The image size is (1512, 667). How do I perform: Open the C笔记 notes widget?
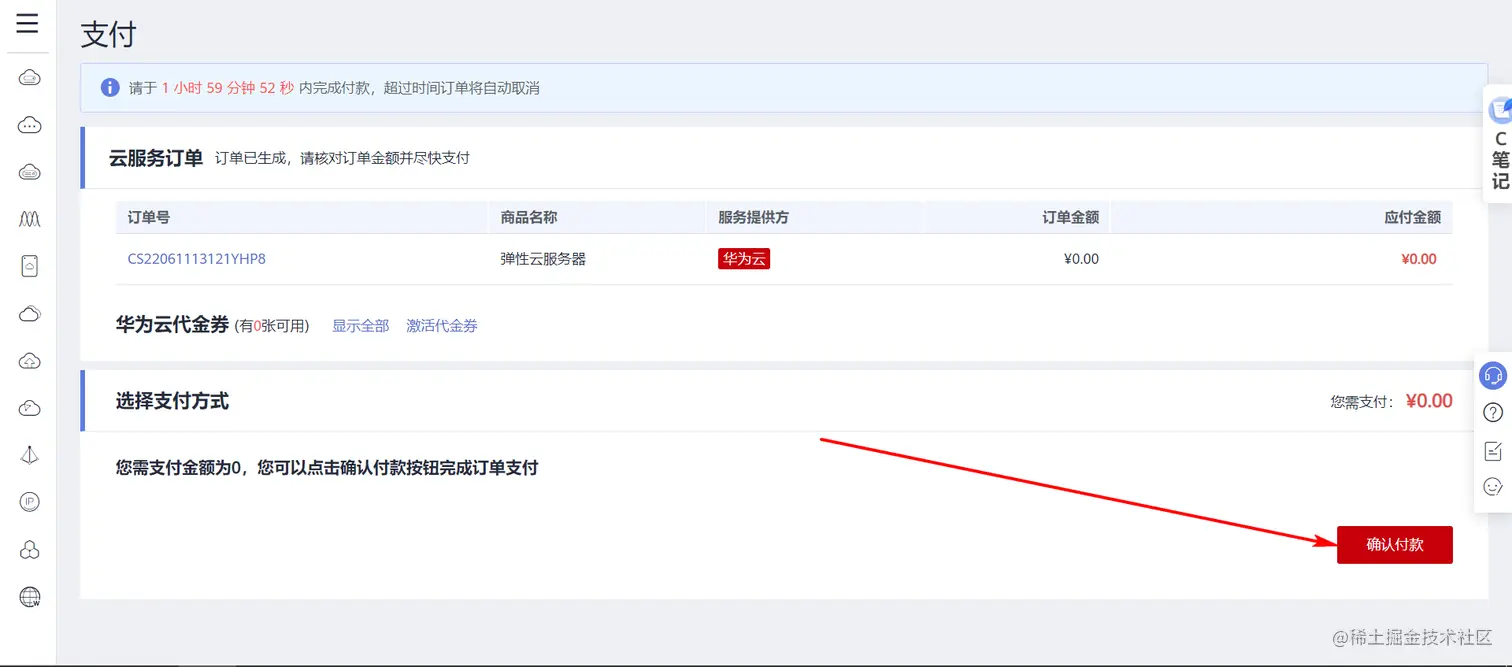point(1499,145)
